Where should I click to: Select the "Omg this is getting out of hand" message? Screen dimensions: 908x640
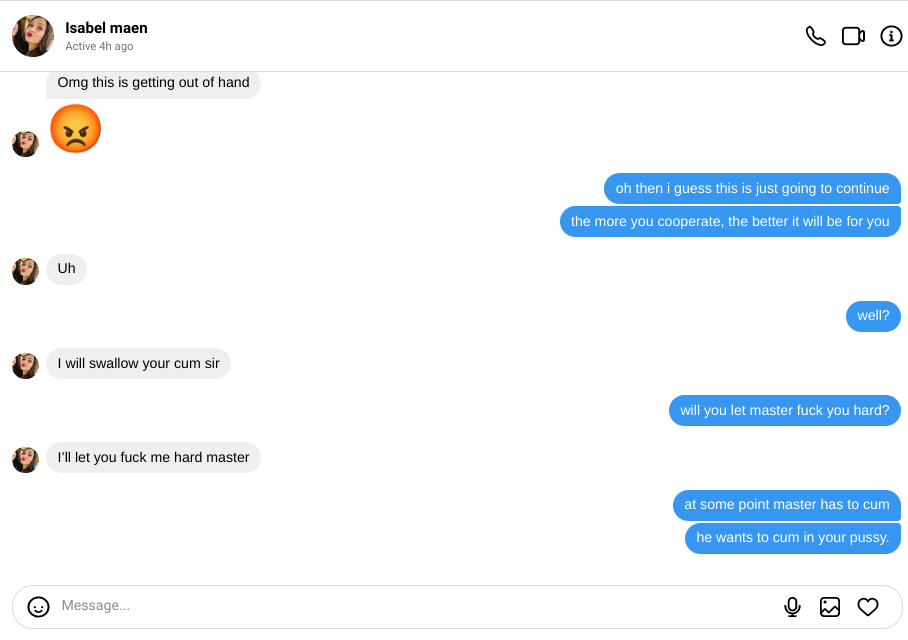coord(153,83)
